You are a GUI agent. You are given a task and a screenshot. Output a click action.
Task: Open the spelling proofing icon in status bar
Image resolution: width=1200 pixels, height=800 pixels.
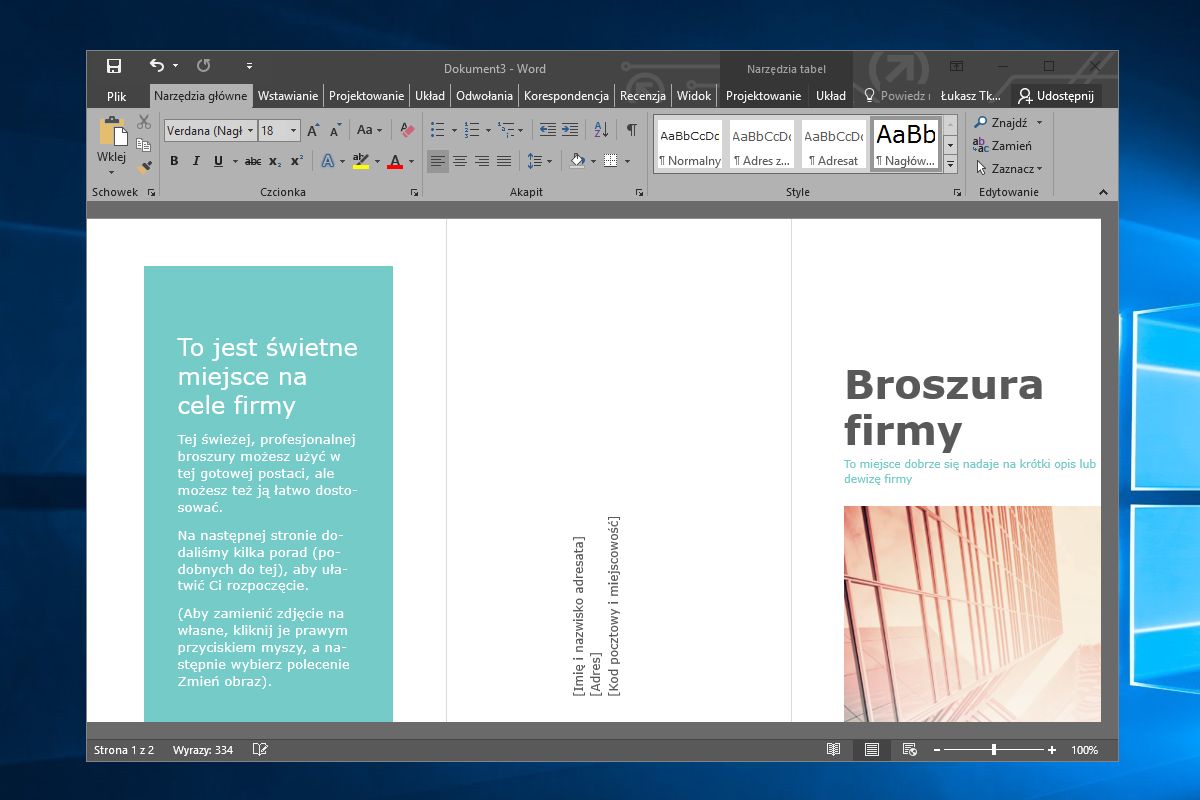click(x=260, y=749)
